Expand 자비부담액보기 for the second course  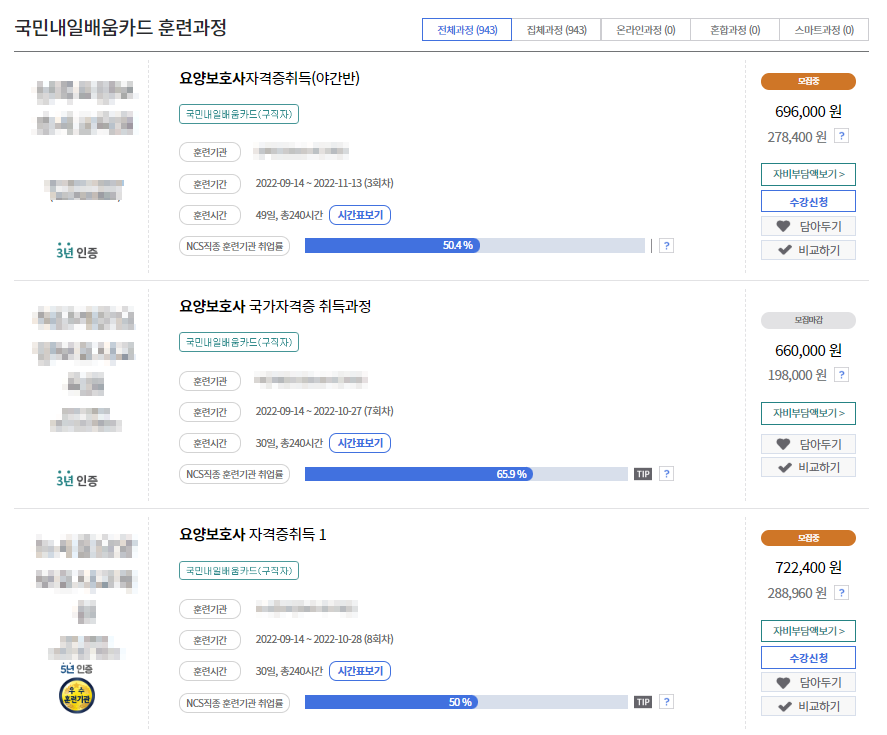coord(808,412)
